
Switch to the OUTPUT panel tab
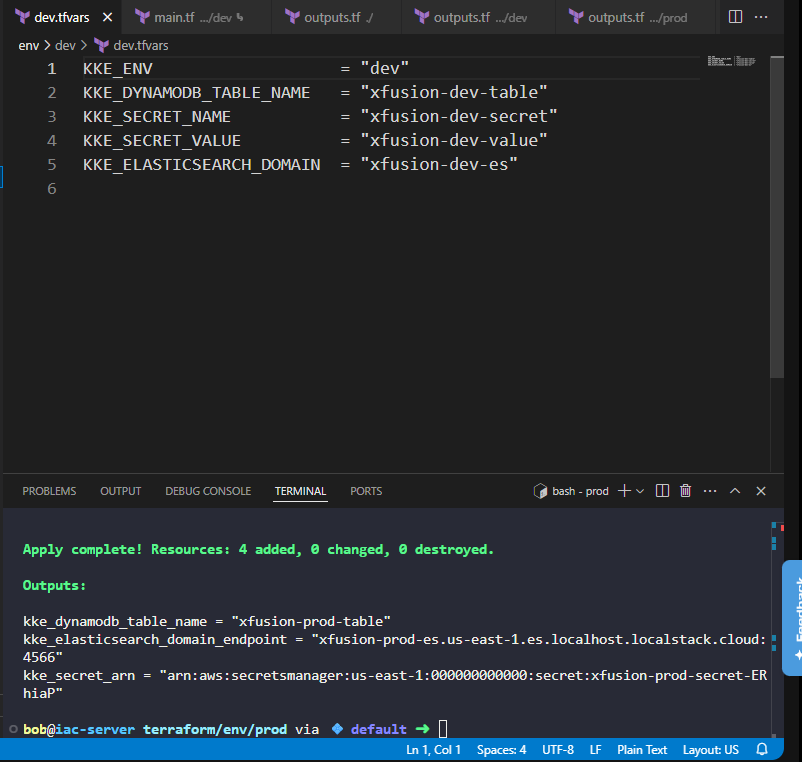pos(121,491)
